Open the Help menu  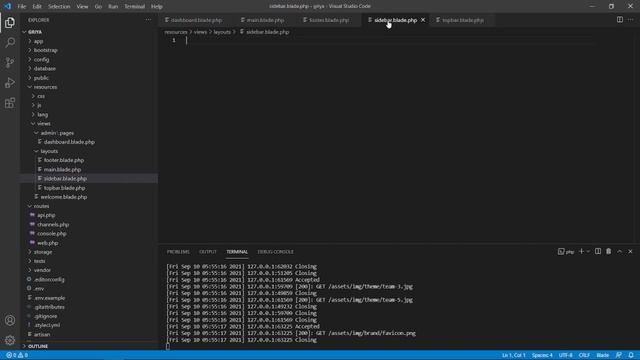point(157,7)
